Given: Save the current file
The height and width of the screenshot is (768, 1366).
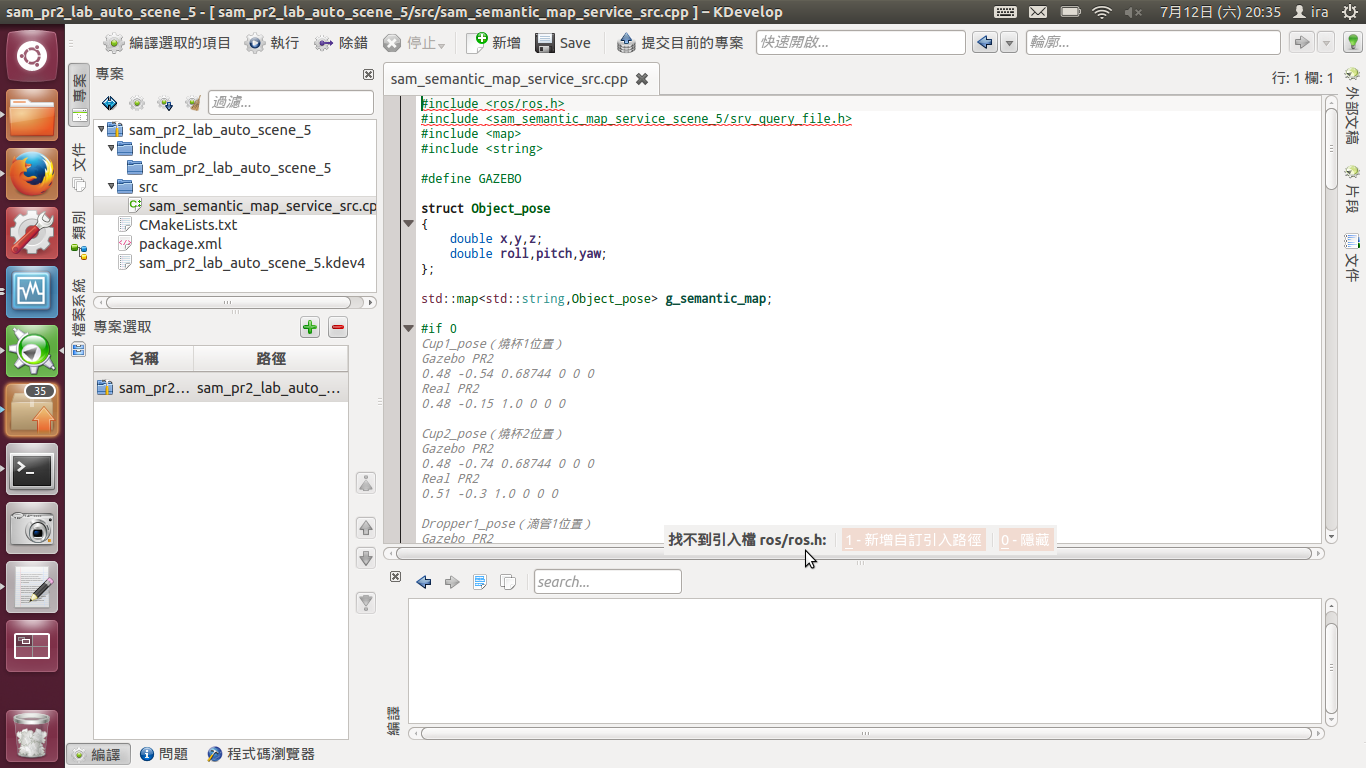Looking at the screenshot, I should pos(563,43).
